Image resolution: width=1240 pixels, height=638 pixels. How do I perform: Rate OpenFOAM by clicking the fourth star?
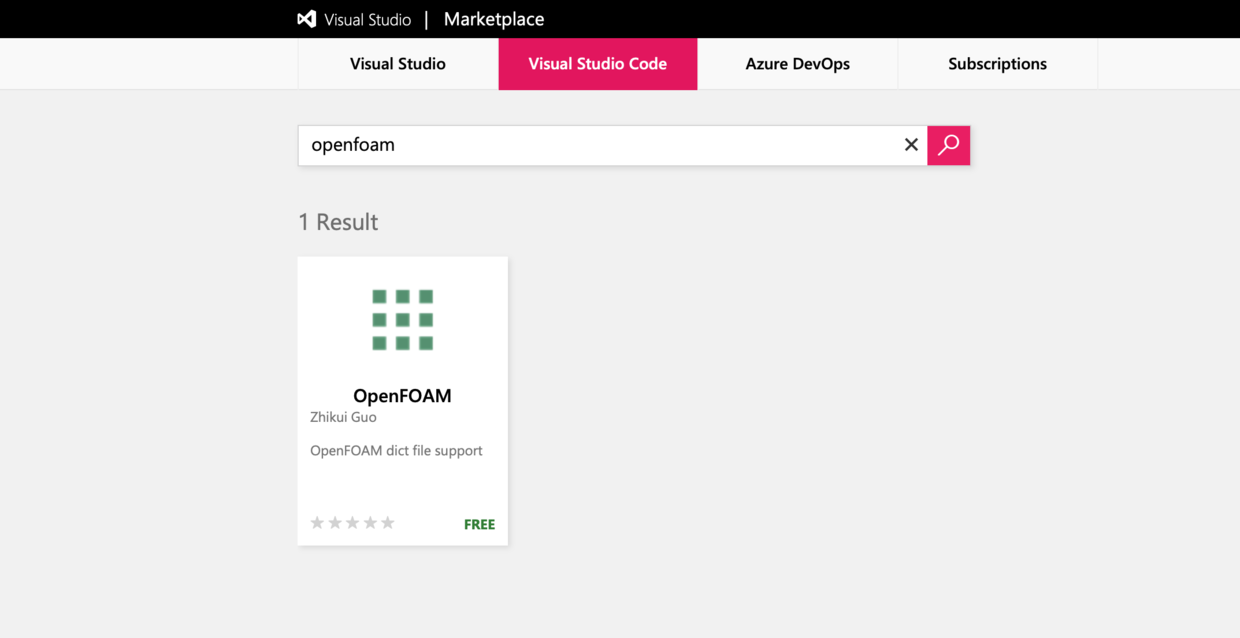[x=371, y=522]
